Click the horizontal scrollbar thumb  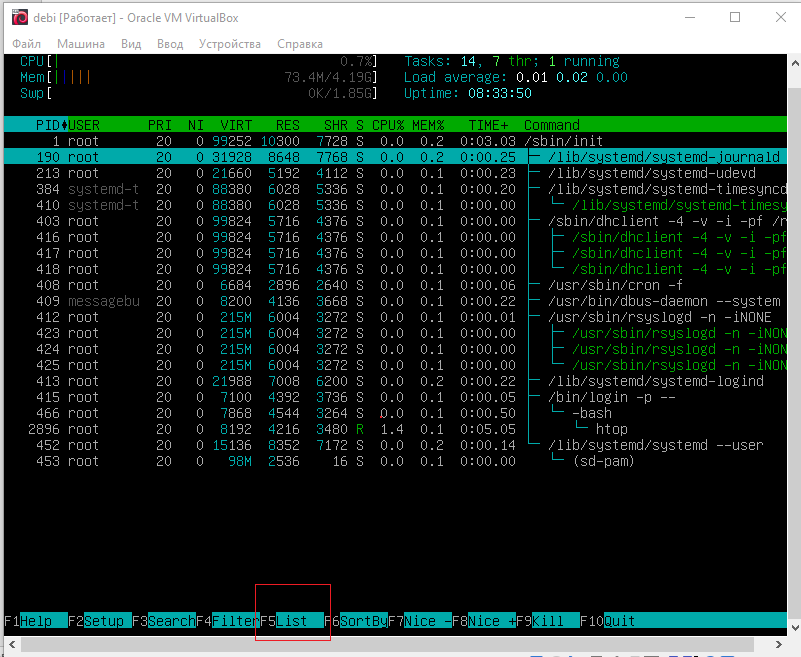click(387, 644)
